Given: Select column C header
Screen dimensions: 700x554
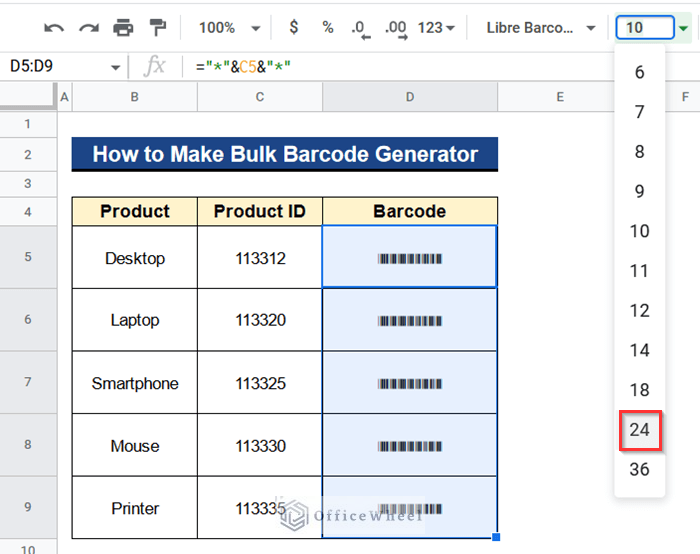Looking at the screenshot, I should pyautogui.click(x=260, y=97).
